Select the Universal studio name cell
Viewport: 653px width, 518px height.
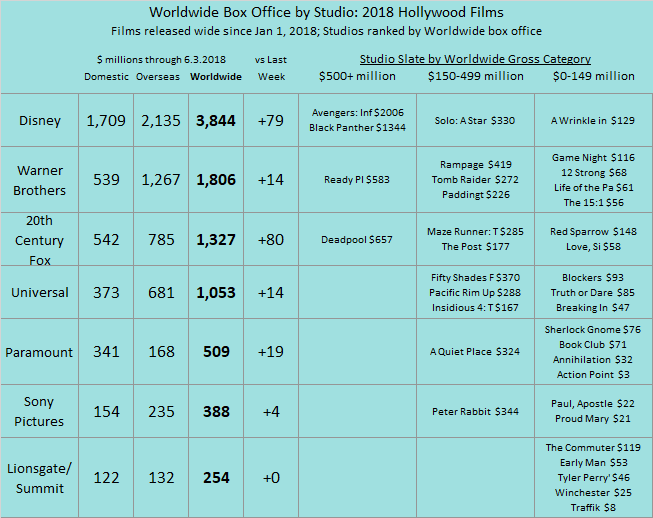(40, 292)
